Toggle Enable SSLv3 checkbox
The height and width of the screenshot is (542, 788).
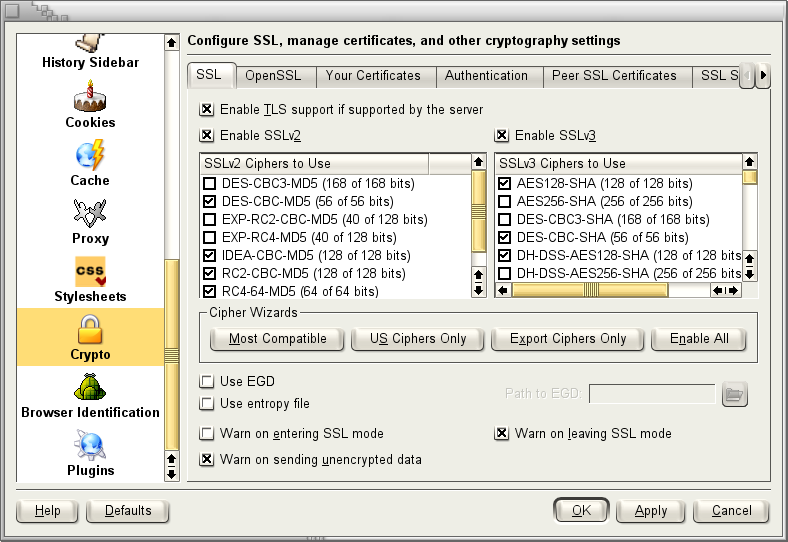tap(501, 135)
